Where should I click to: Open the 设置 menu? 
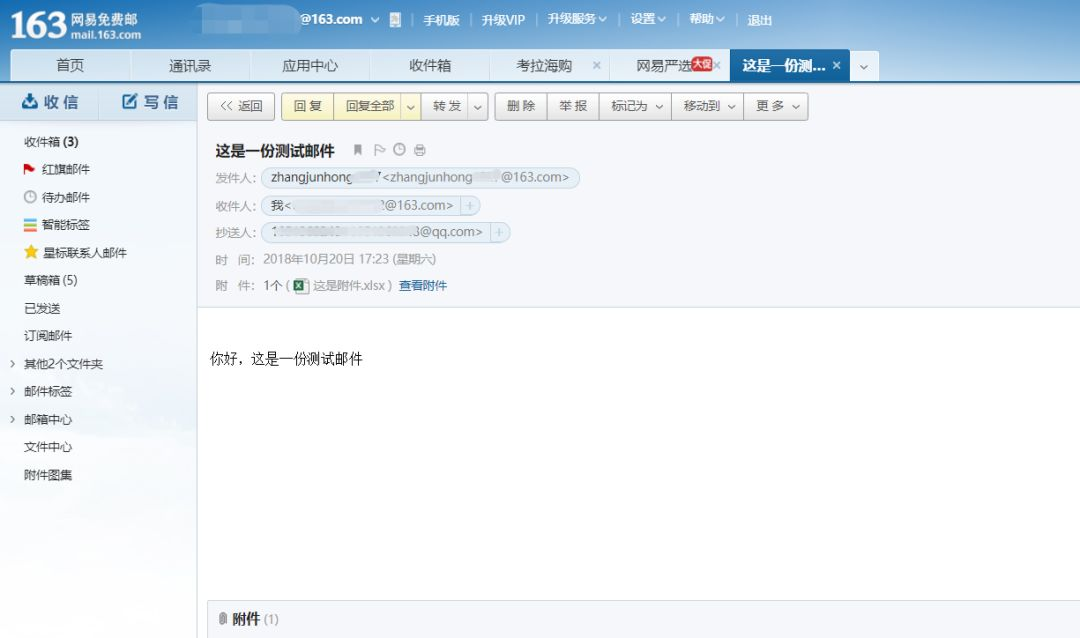(x=648, y=19)
